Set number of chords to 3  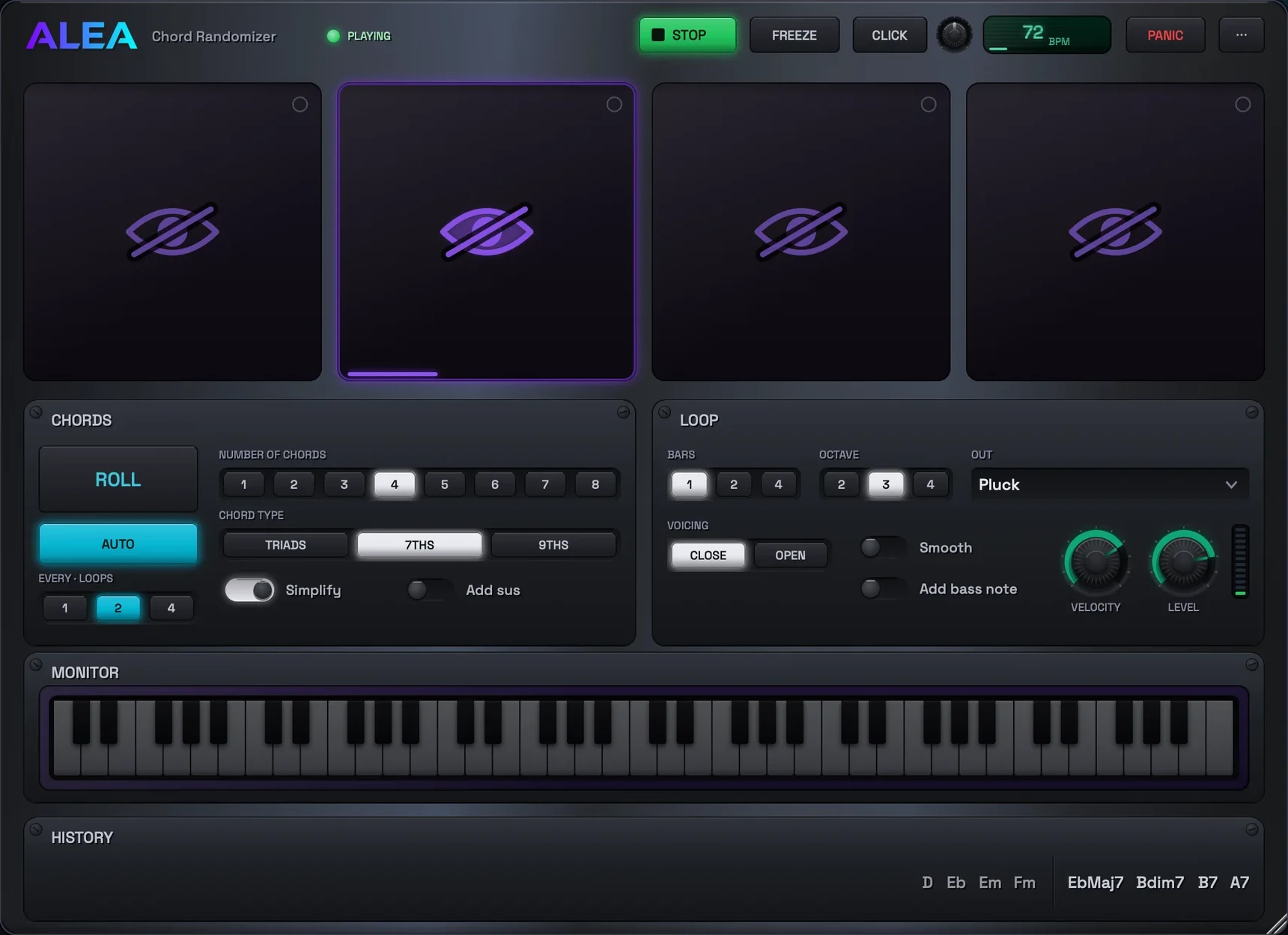click(344, 484)
